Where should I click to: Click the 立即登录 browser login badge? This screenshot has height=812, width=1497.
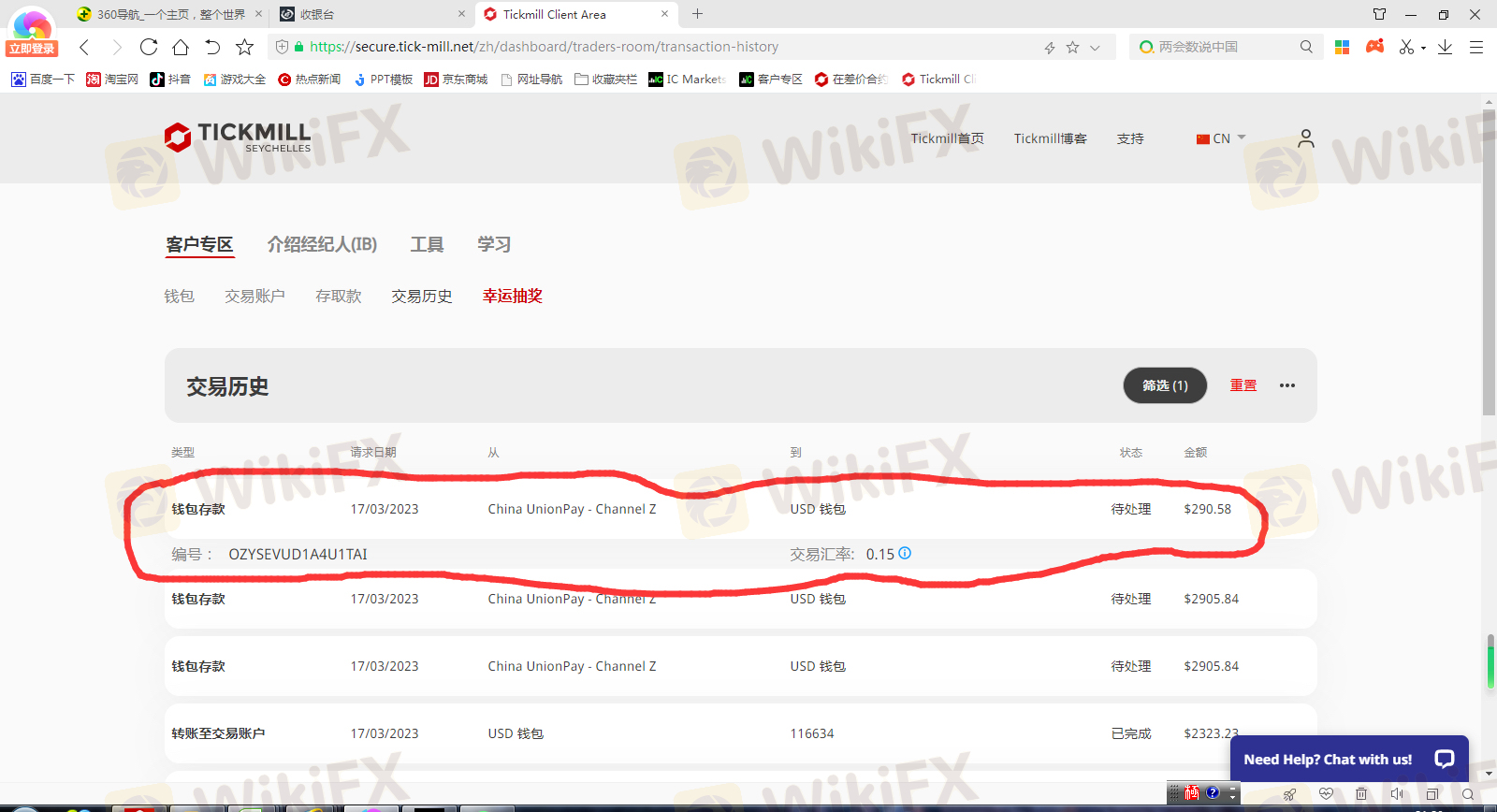32,49
